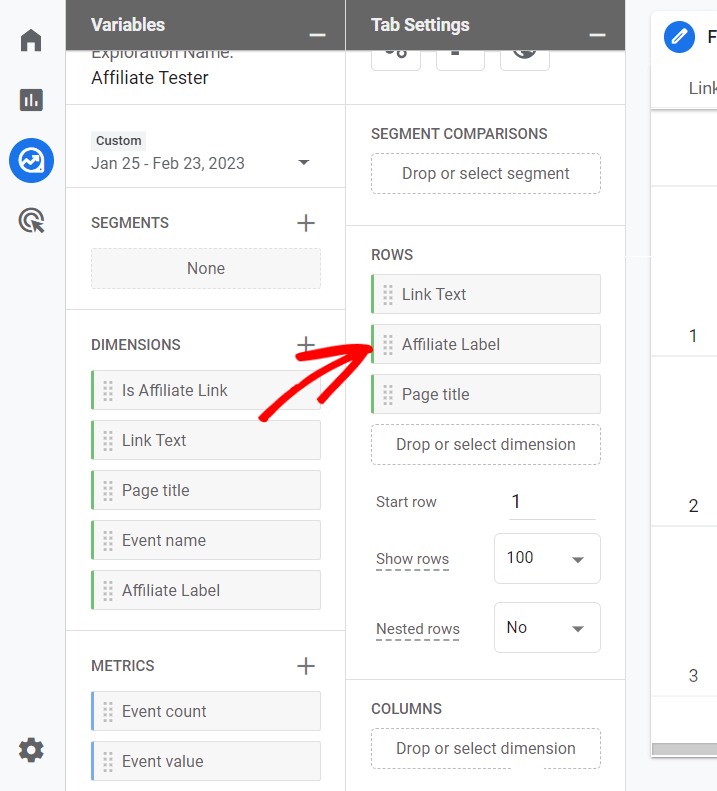Click the blue pencil edit icon
Viewport: 717px width, 791px height.
(x=679, y=37)
